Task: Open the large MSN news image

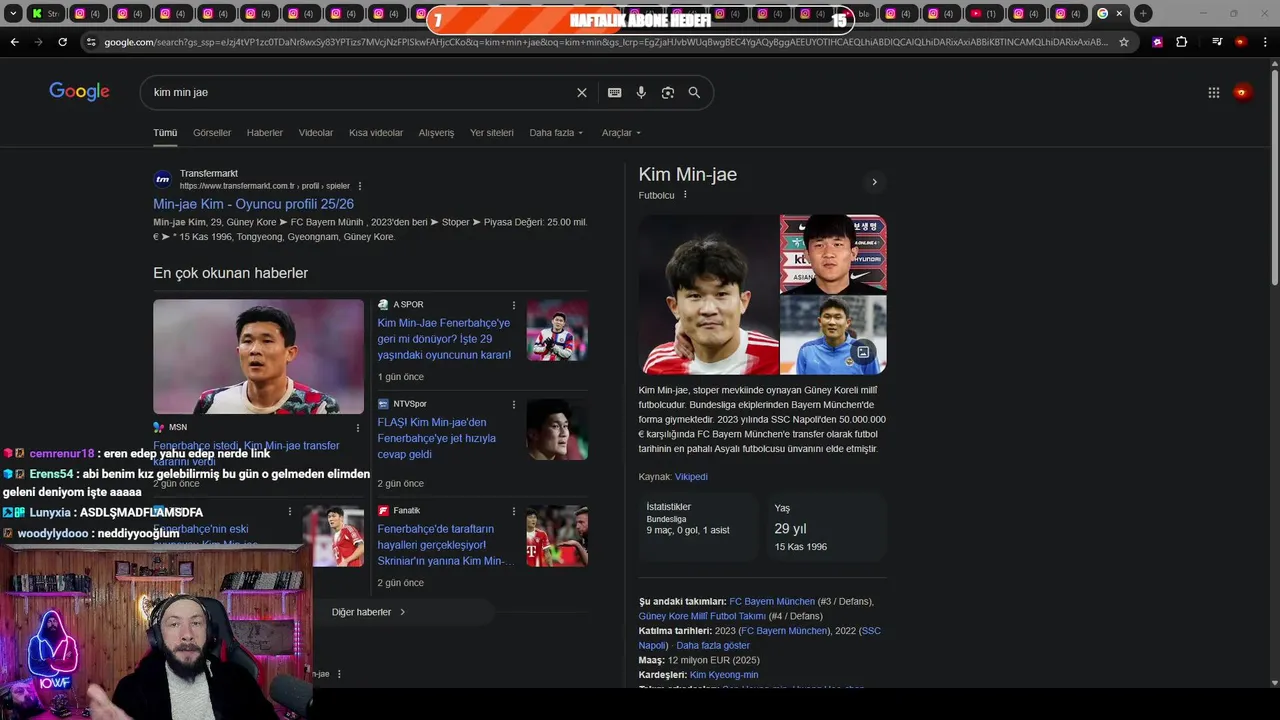Action: pyautogui.click(x=258, y=356)
